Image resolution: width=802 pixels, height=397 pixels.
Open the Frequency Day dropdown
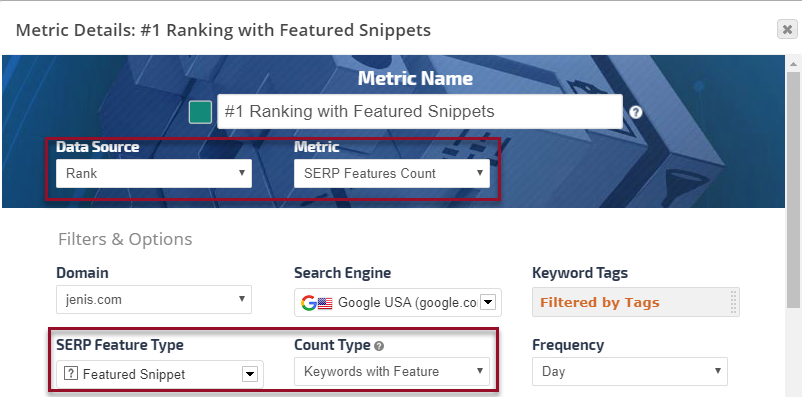coord(630,371)
